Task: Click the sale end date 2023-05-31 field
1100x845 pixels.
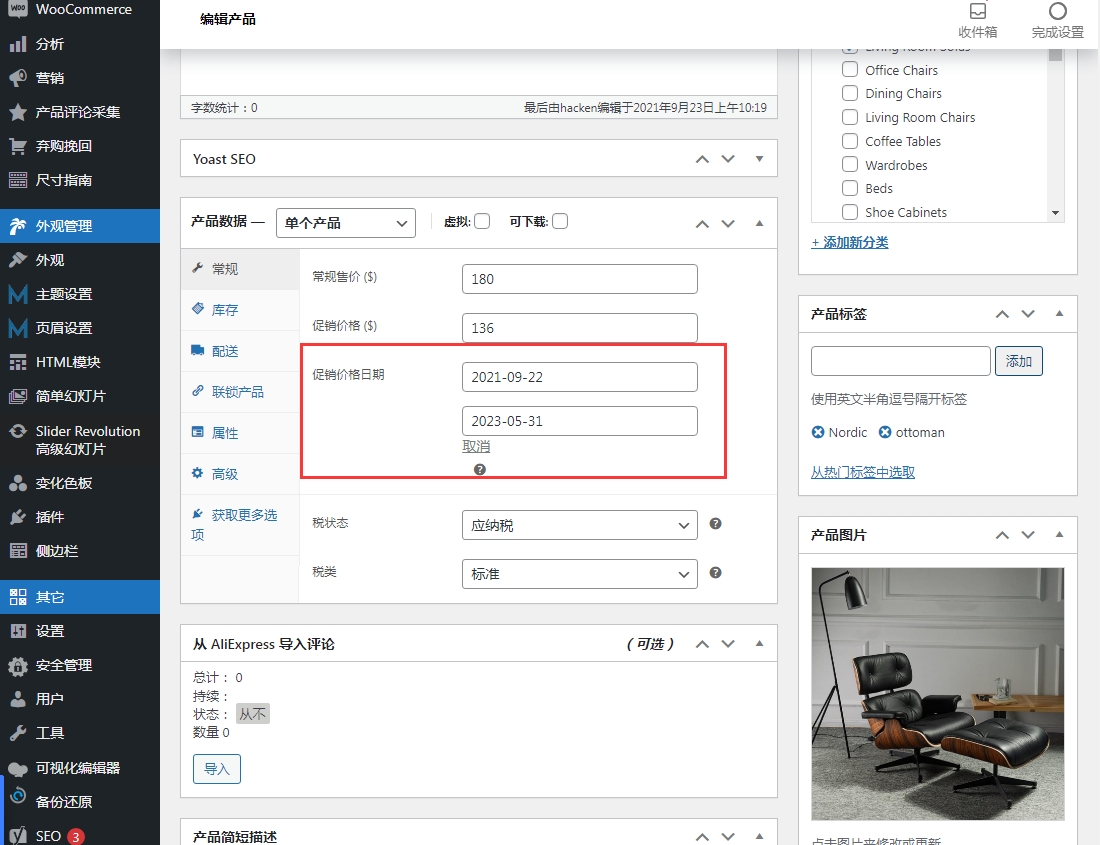Action: (x=579, y=421)
